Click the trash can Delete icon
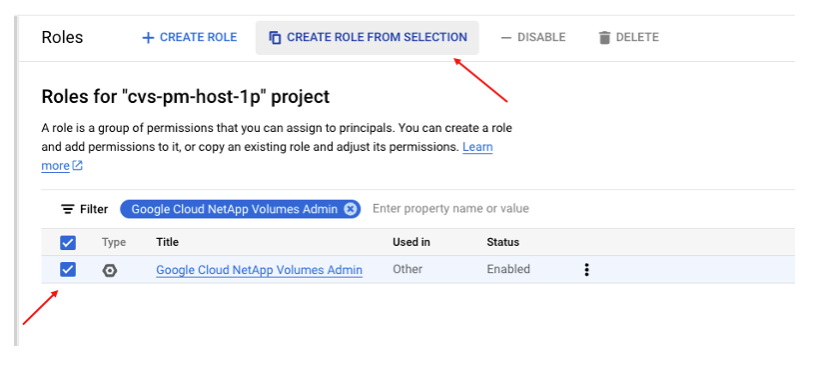This screenshot has height=366, width=824. coord(604,38)
